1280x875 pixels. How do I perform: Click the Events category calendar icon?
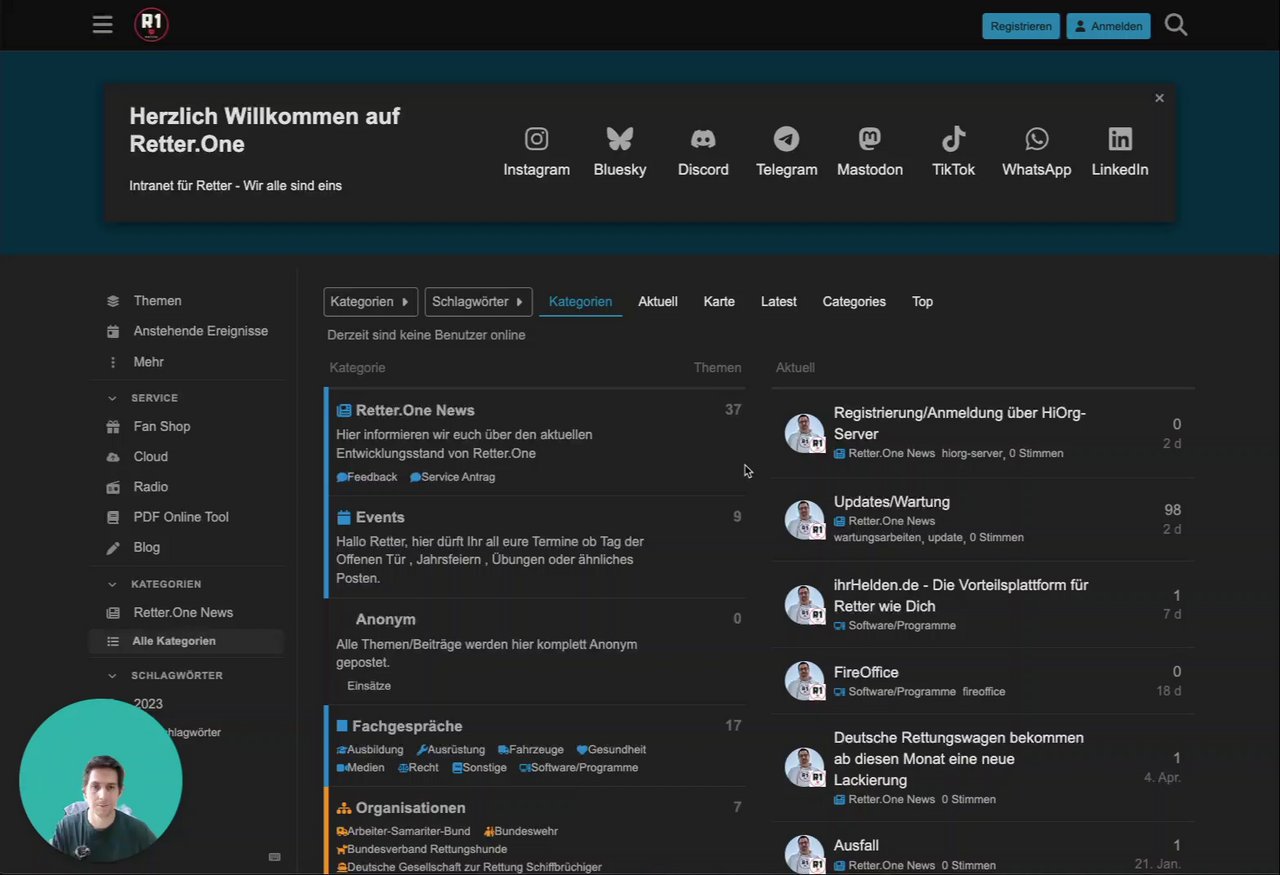pos(344,517)
